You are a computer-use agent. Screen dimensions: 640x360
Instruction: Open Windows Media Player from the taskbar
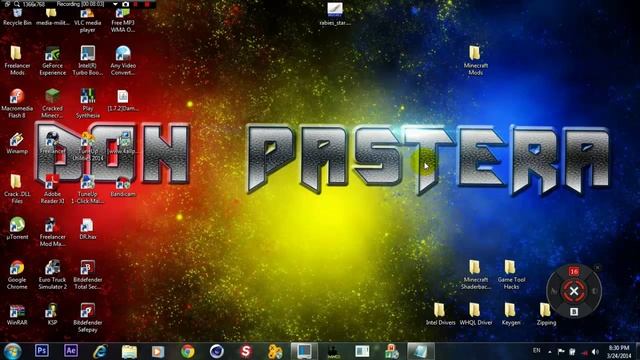[x=158, y=351]
